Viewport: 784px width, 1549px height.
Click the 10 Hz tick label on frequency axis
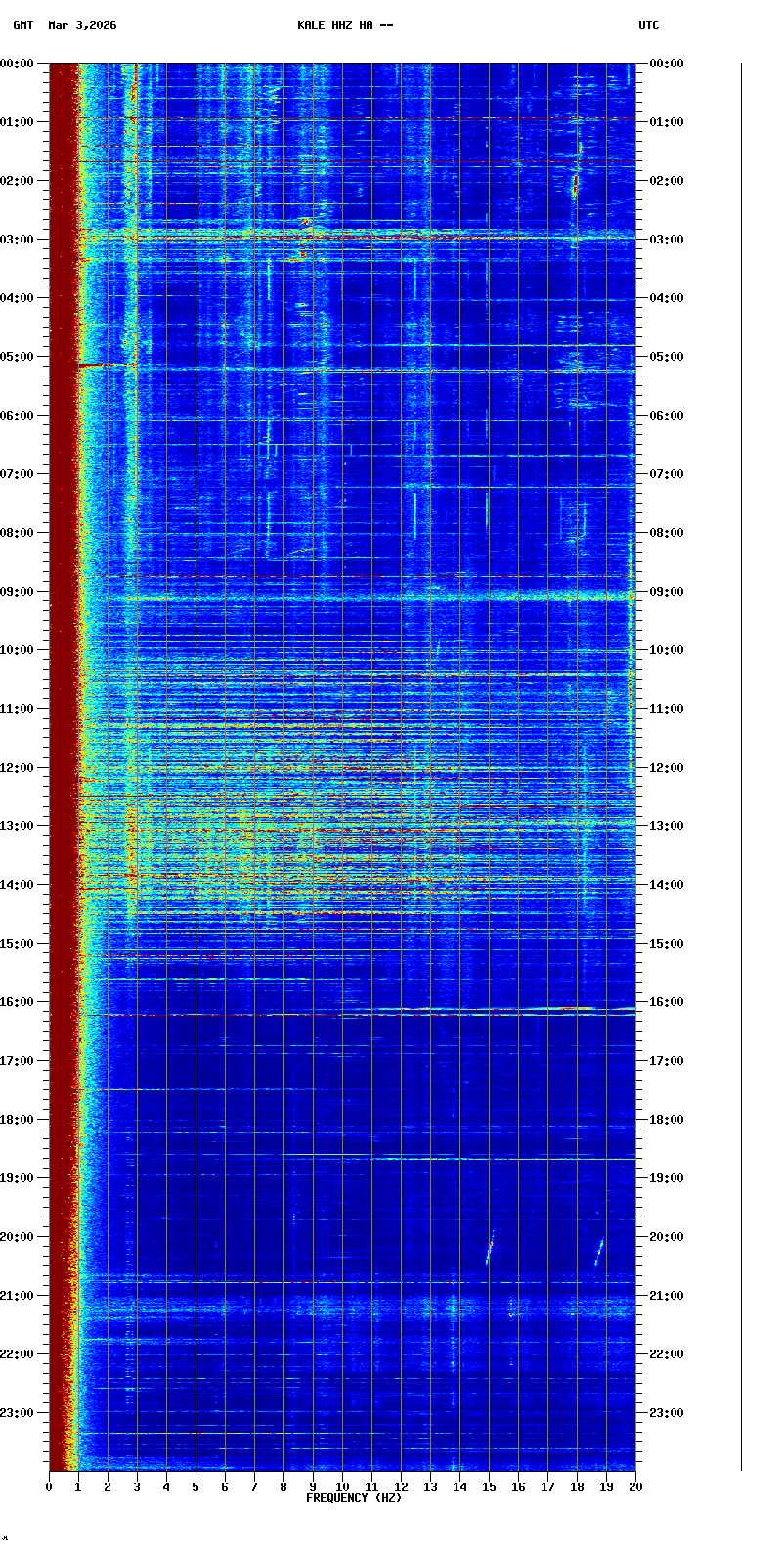pos(342,1487)
